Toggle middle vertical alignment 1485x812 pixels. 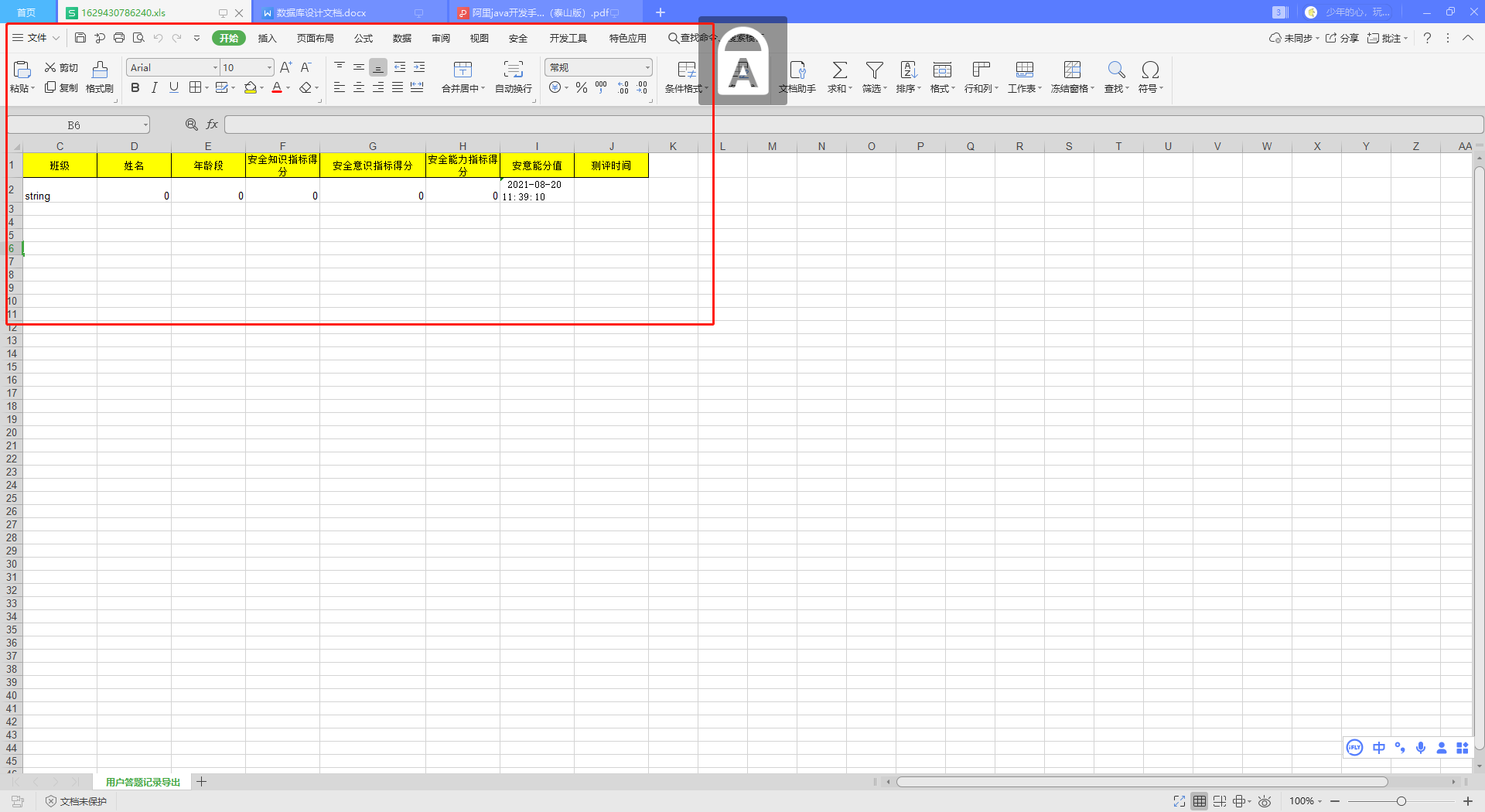[359, 68]
